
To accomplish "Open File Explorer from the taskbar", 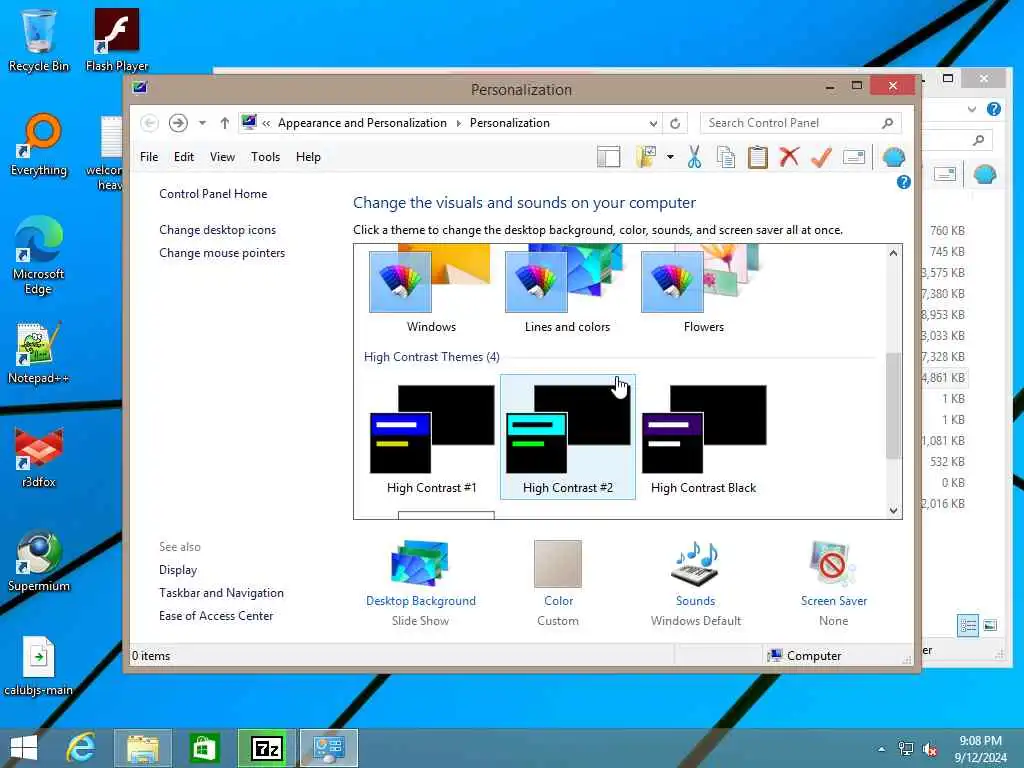I will 143,748.
